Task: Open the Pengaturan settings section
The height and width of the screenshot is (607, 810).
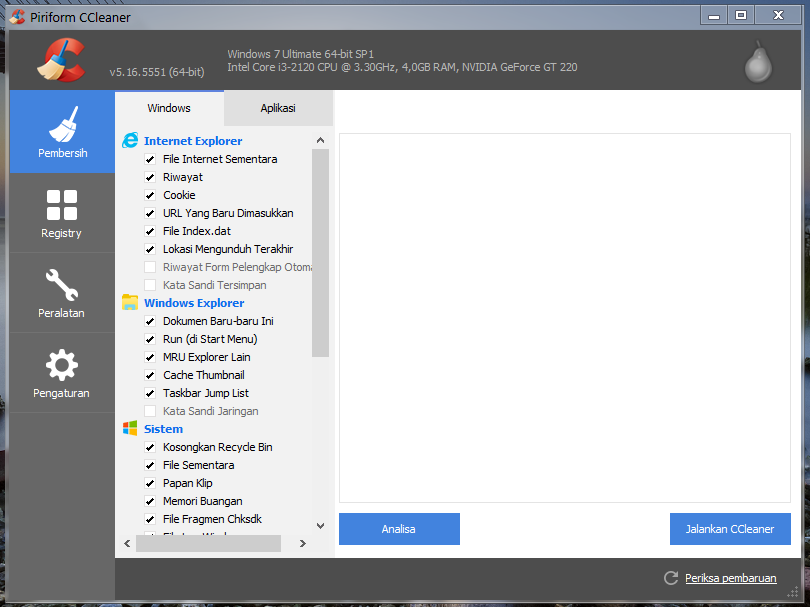Action: pyautogui.click(x=62, y=373)
